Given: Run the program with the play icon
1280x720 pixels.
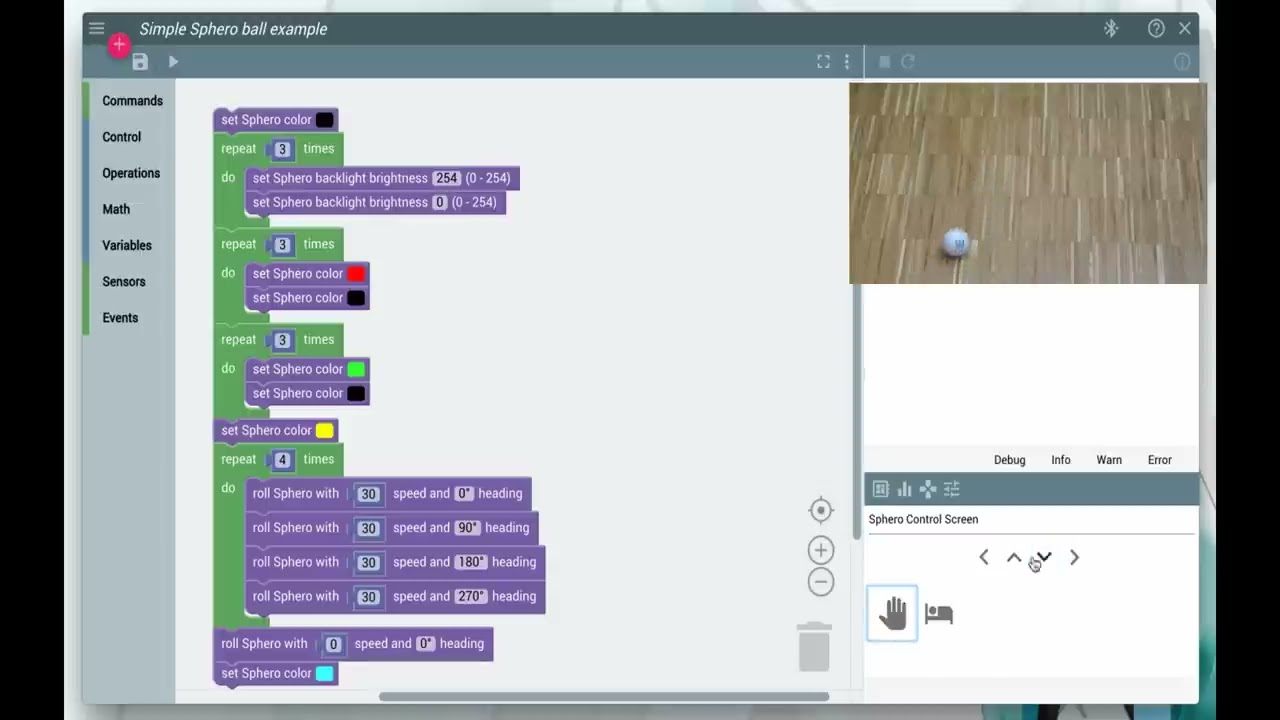Looking at the screenshot, I should 173,62.
